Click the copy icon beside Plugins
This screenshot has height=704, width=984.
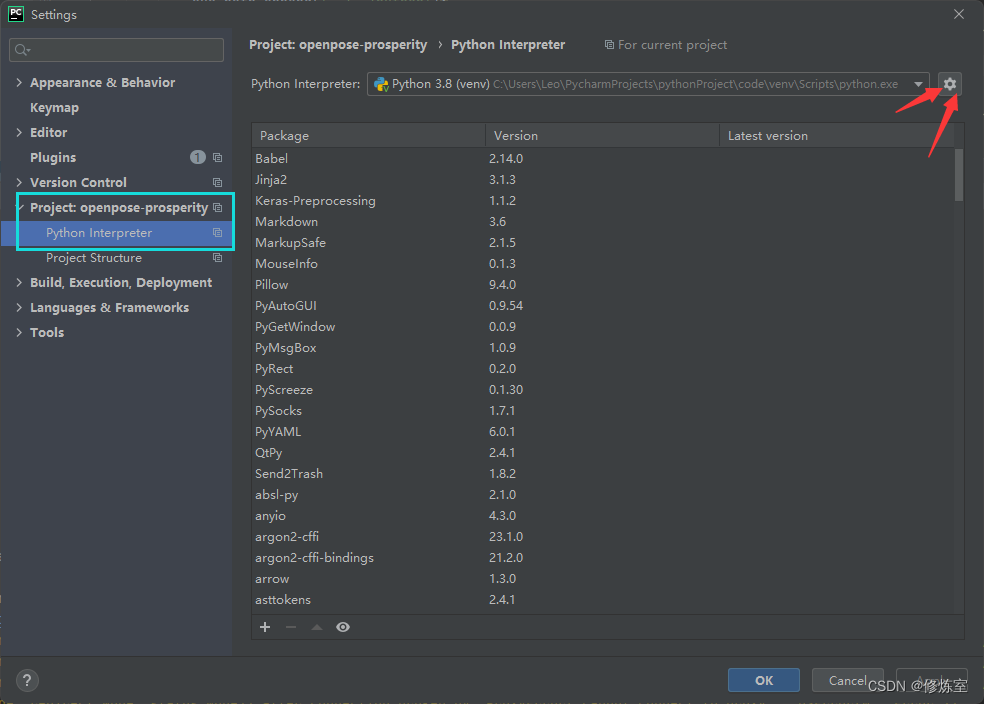coord(217,157)
